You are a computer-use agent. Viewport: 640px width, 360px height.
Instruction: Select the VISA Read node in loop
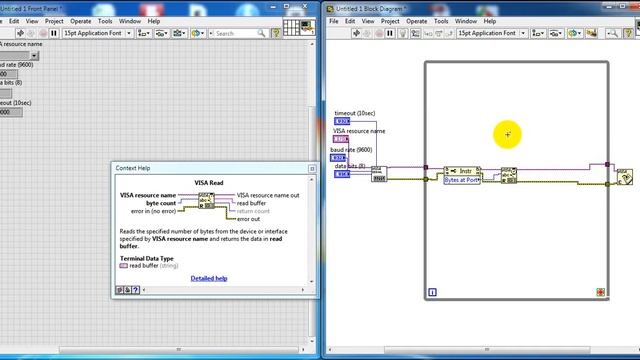coord(509,176)
